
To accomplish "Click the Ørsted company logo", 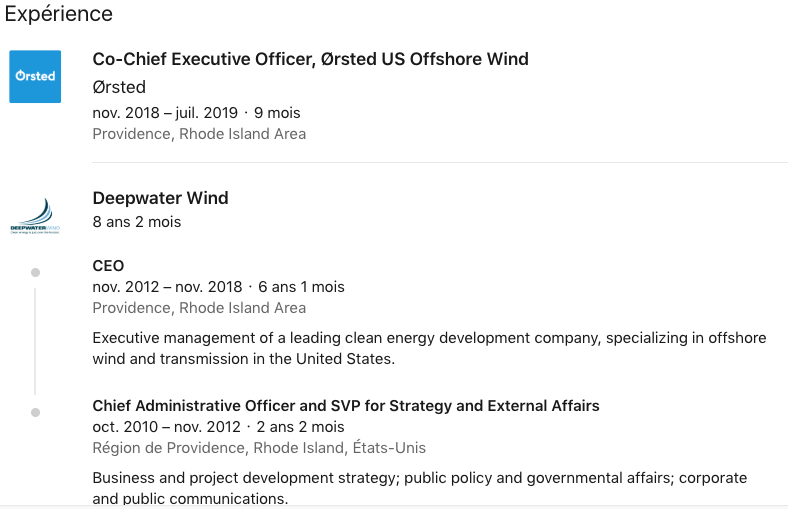I will (x=35, y=76).
